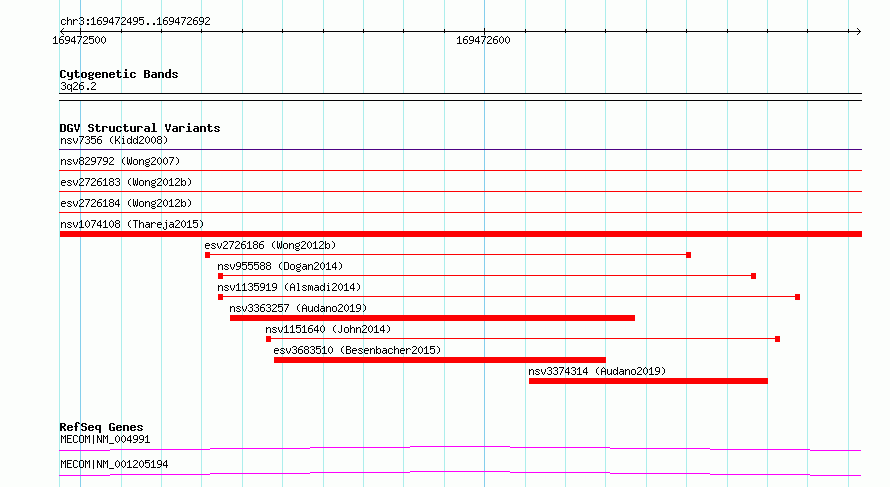Click the right end marker of nsv1151640
890x487 pixels.
point(778,339)
